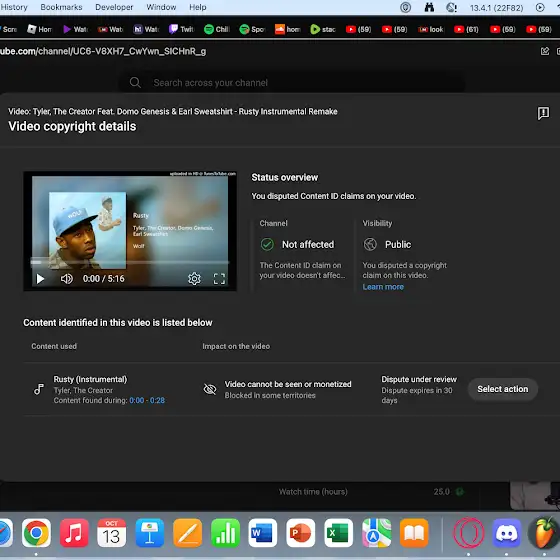Open the History menu
The width and height of the screenshot is (560, 560).
(x=14, y=7)
